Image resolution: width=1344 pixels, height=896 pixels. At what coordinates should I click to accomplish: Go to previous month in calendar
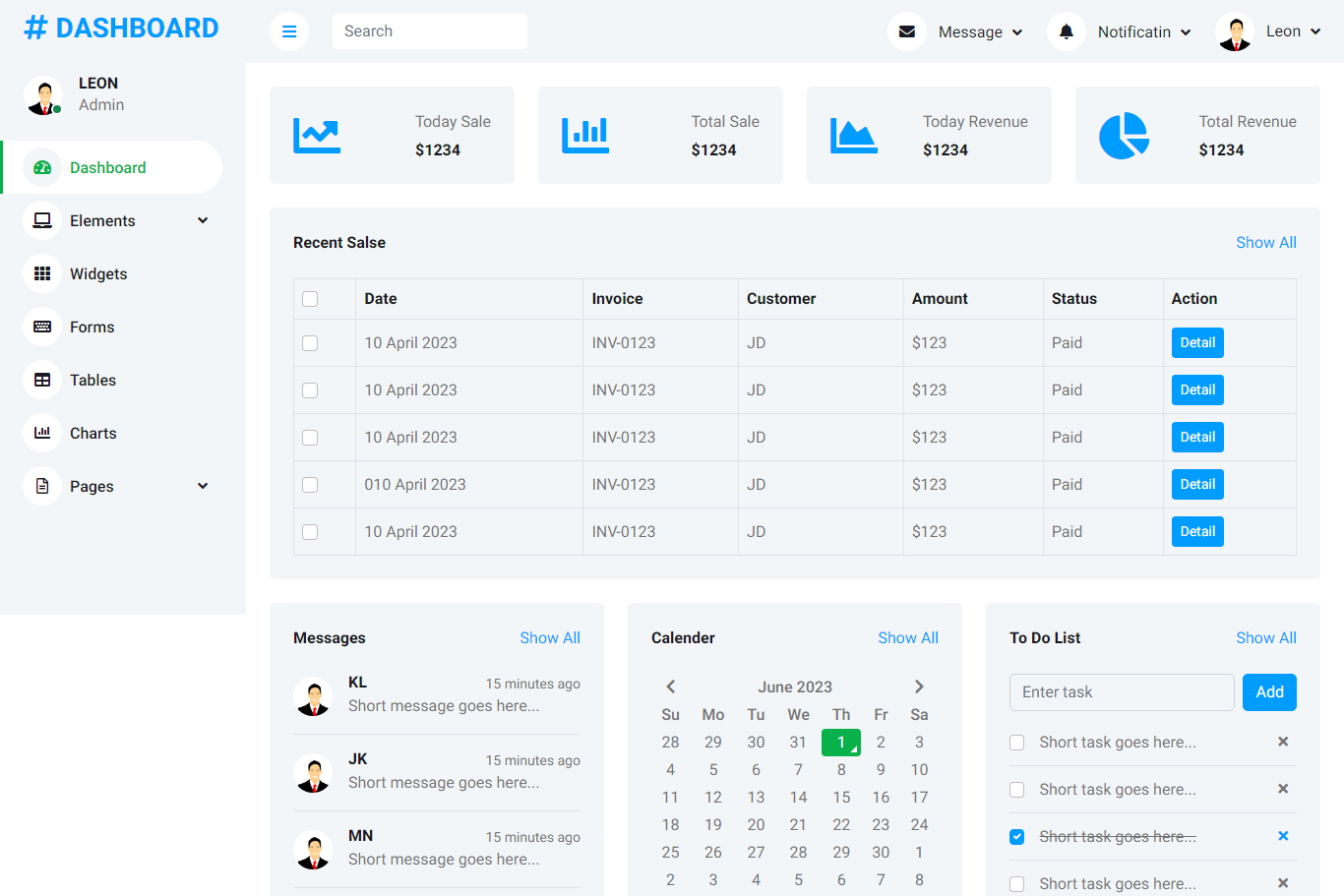671,687
